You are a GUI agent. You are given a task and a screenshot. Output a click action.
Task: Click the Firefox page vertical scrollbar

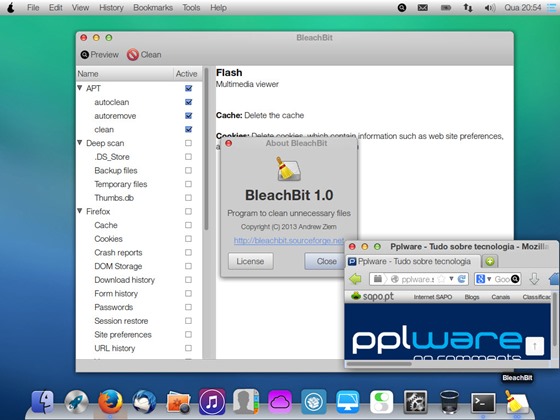[x=555, y=320]
